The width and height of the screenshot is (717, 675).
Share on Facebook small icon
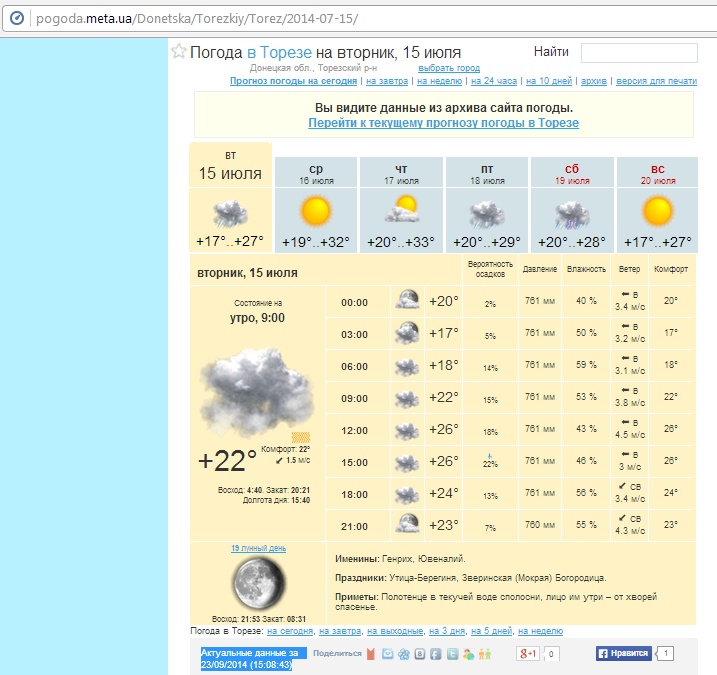pyautogui.click(x=436, y=654)
